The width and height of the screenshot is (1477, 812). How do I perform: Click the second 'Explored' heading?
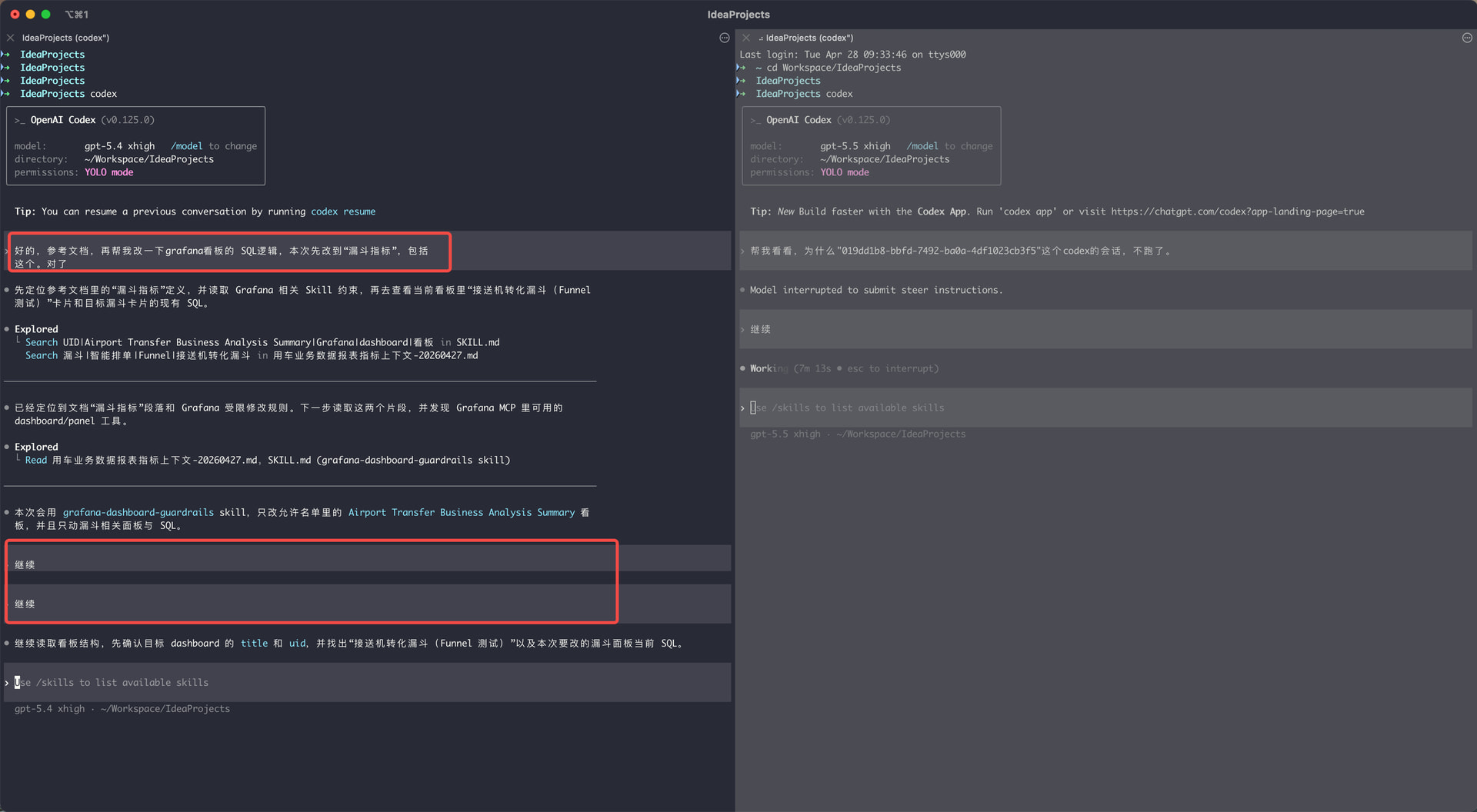(x=36, y=447)
